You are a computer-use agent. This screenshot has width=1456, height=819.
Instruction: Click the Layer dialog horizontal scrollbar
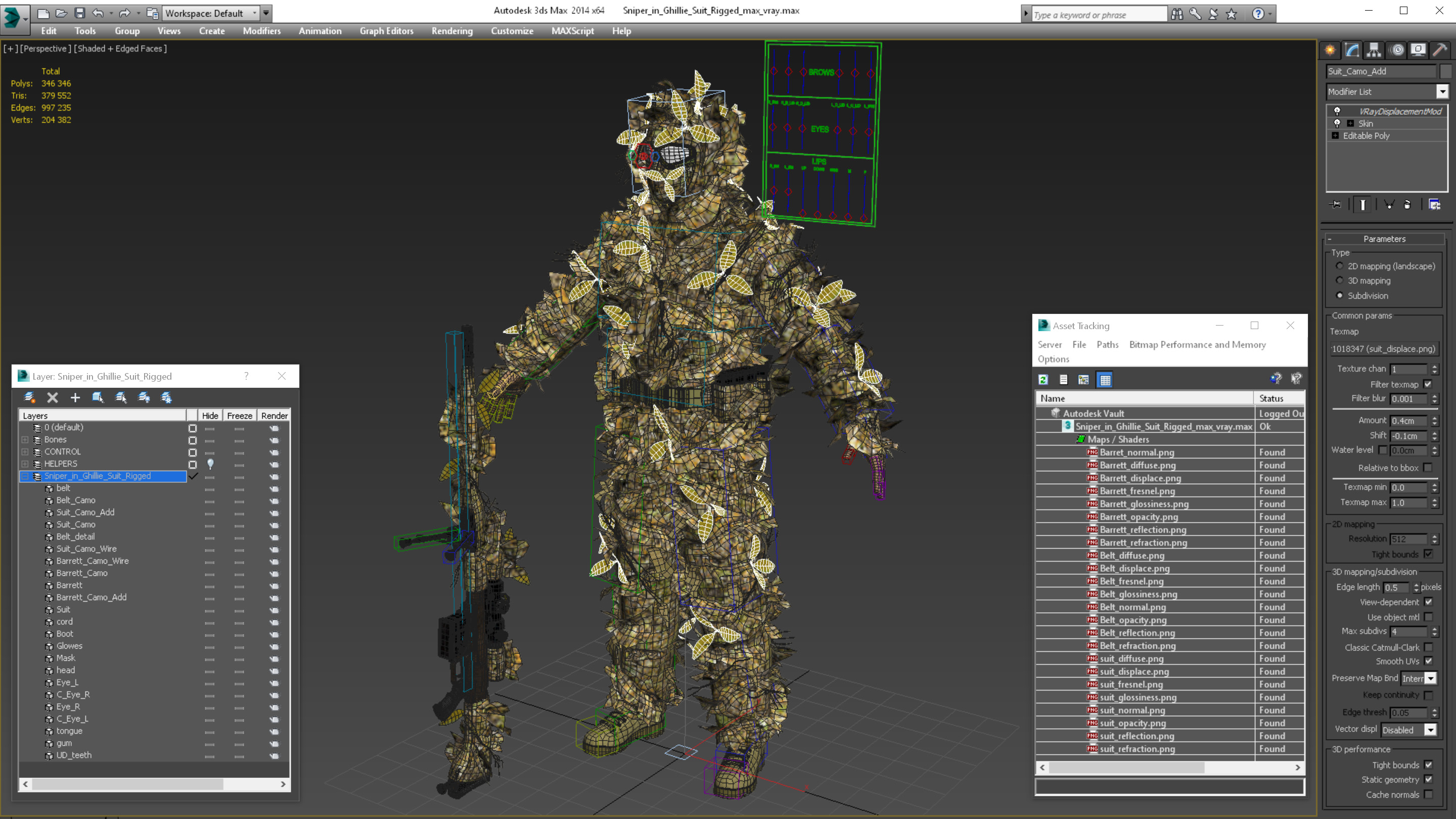coord(154,784)
